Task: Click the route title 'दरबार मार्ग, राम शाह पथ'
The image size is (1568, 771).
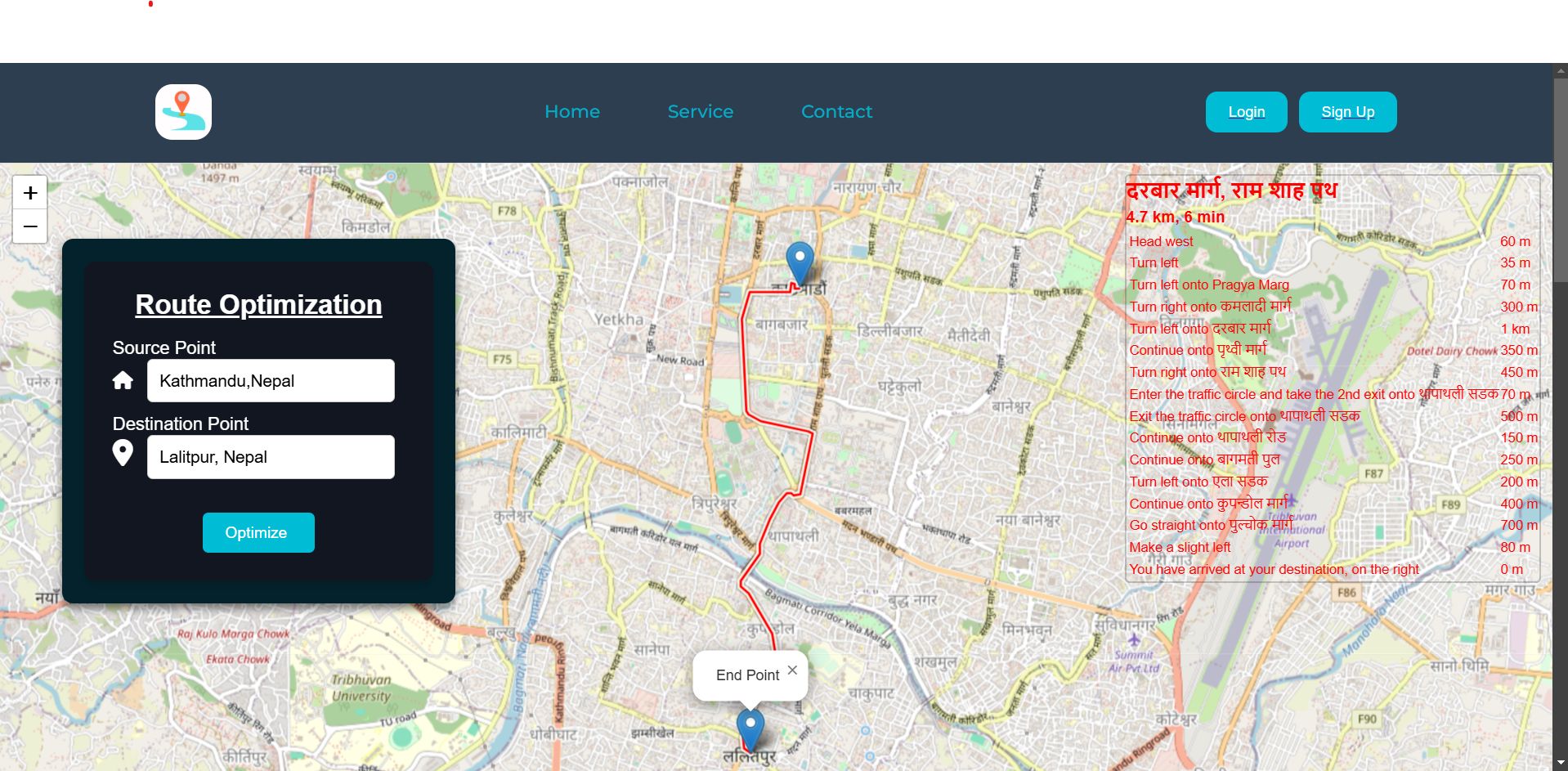Action: pyautogui.click(x=1231, y=191)
